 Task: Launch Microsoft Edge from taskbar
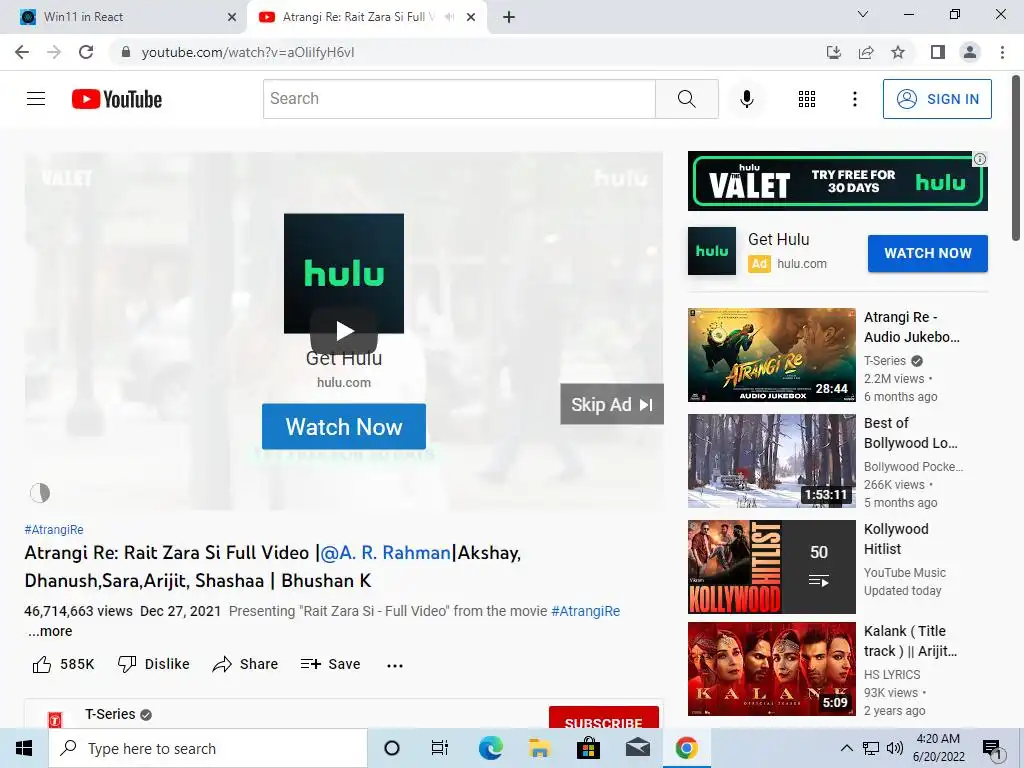point(490,748)
